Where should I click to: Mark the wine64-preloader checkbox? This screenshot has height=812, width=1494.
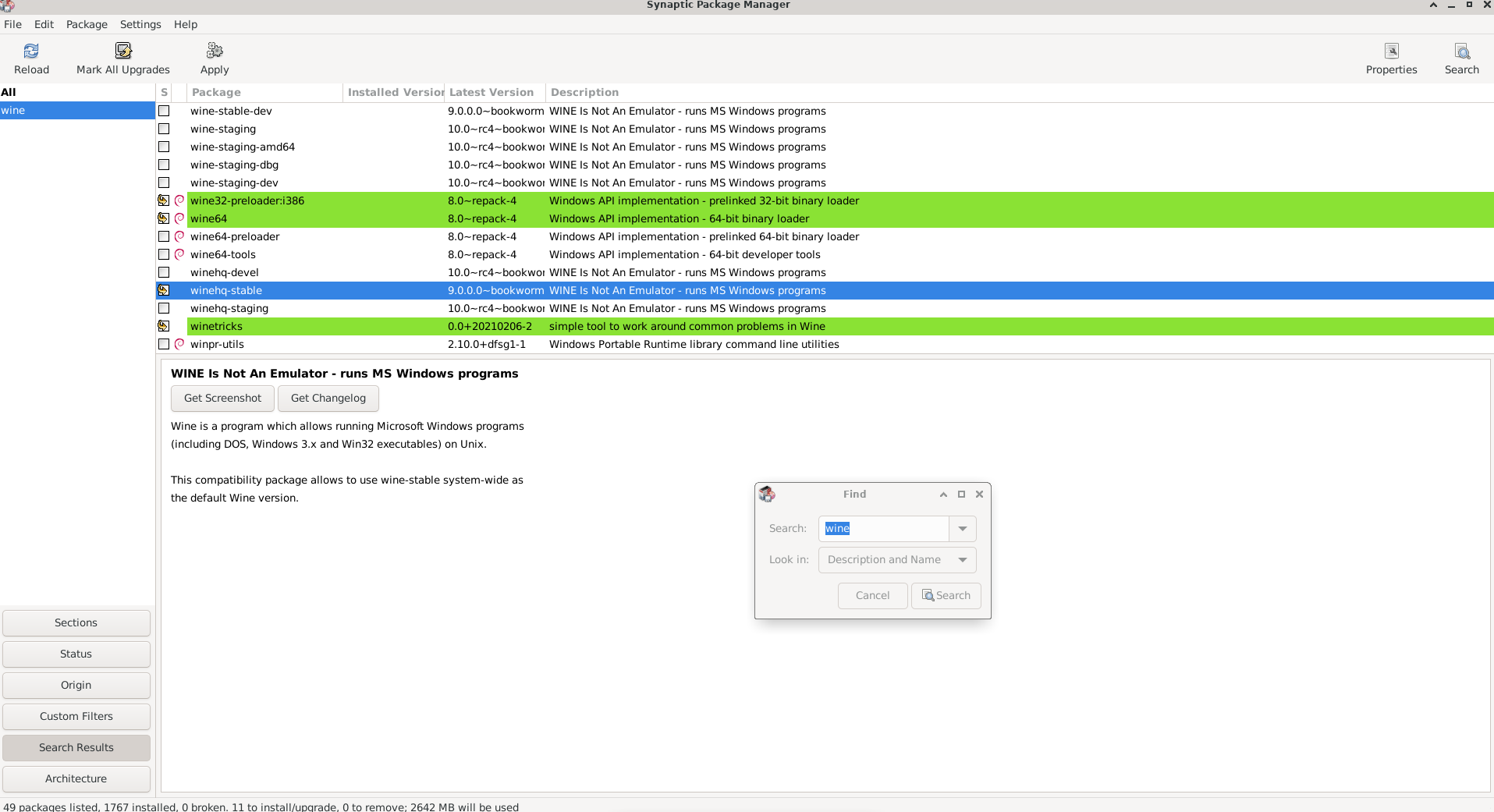click(164, 236)
